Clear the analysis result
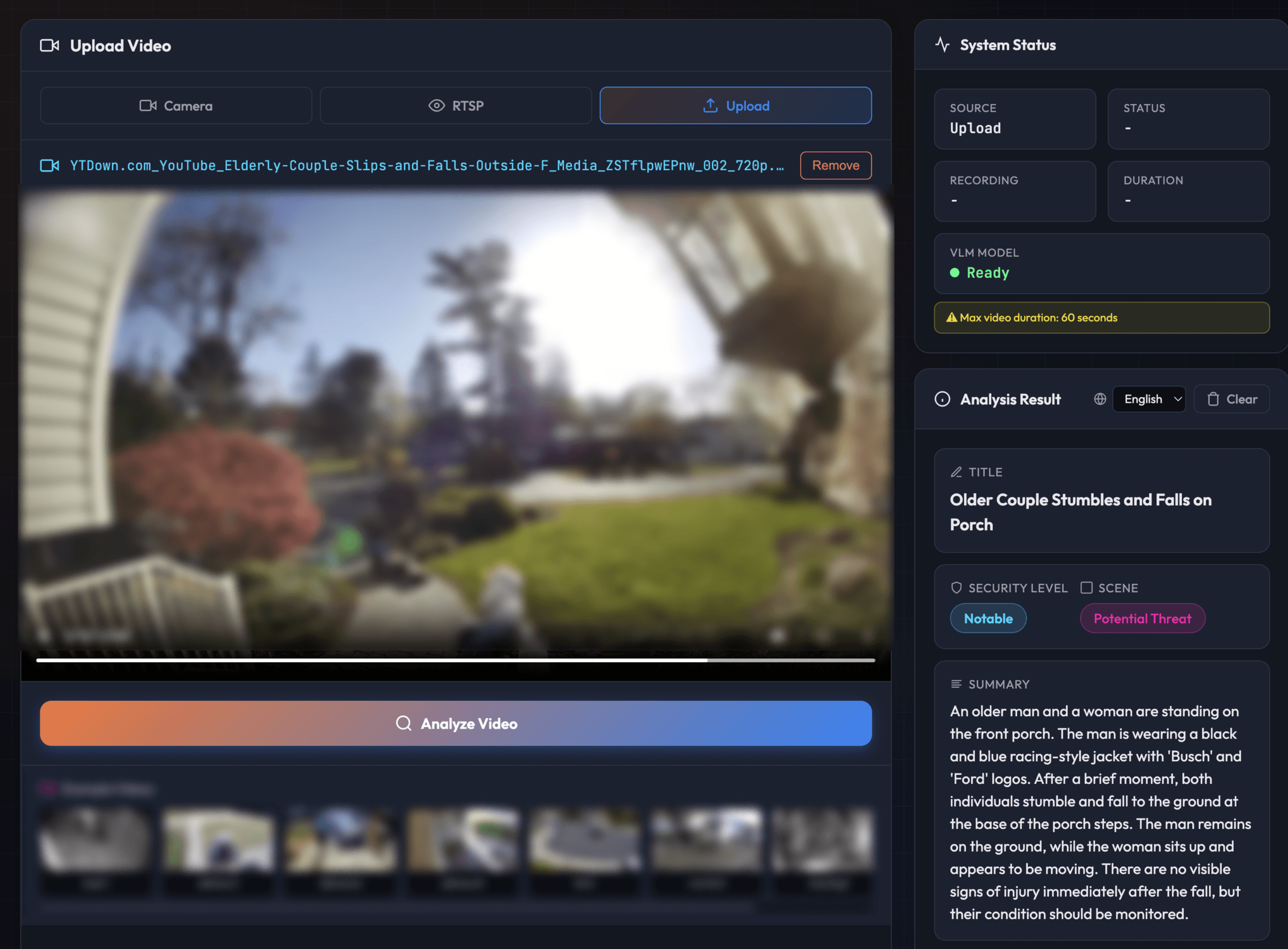1288x949 pixels. click(1232, 399)
